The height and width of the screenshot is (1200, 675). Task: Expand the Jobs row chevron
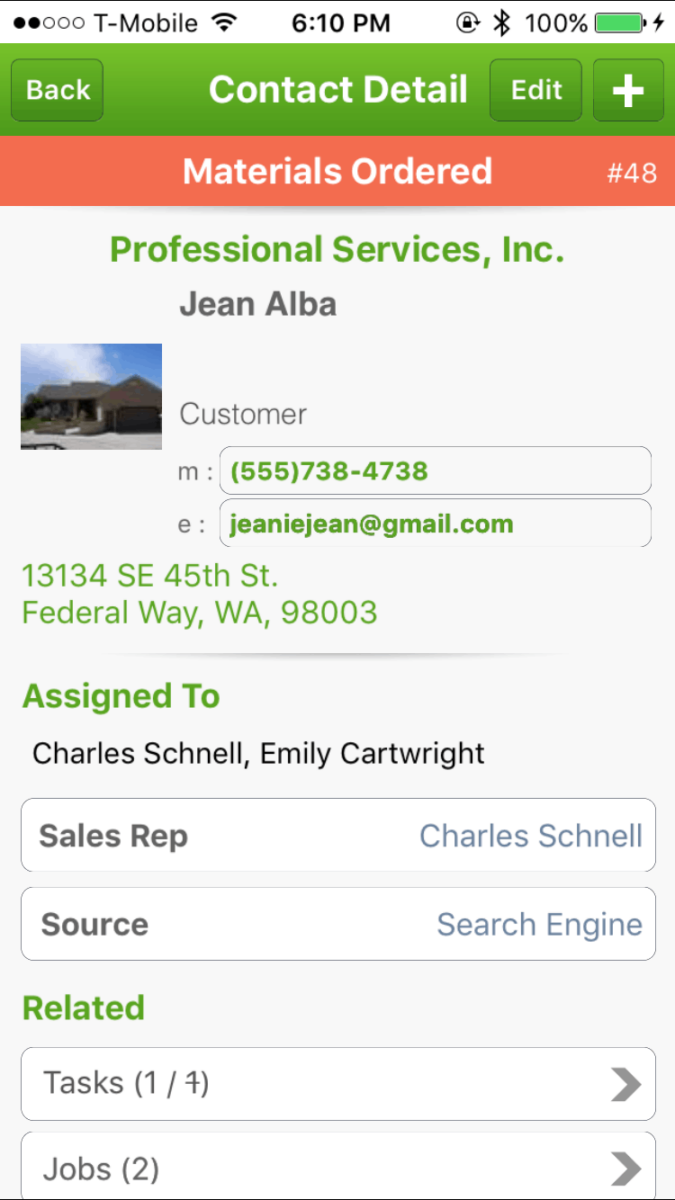(626, 1168)
